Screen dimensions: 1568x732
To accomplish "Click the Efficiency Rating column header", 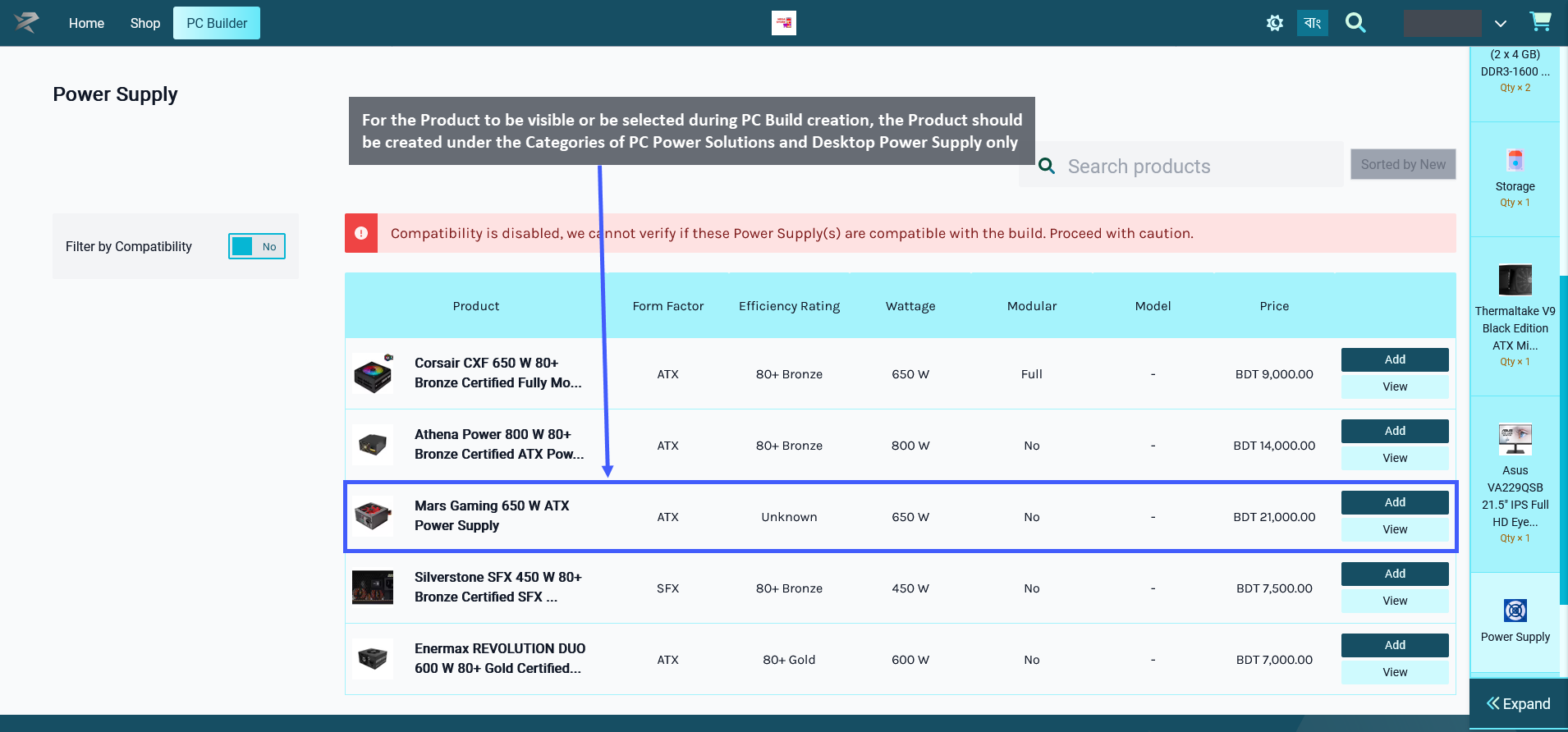I will pyautogui.click(x=789, y=306).
